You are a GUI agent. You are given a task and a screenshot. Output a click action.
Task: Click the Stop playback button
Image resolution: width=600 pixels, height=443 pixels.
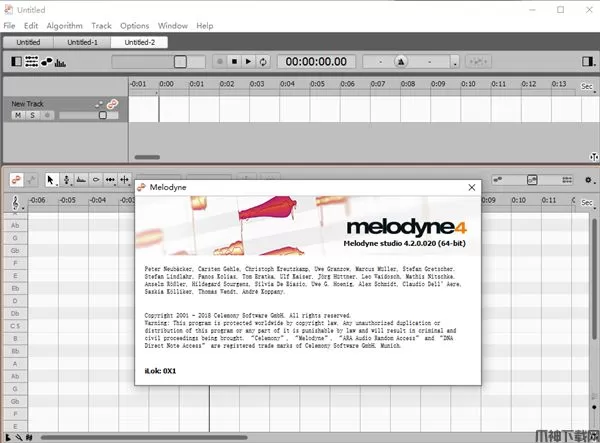tap(234, 61)
